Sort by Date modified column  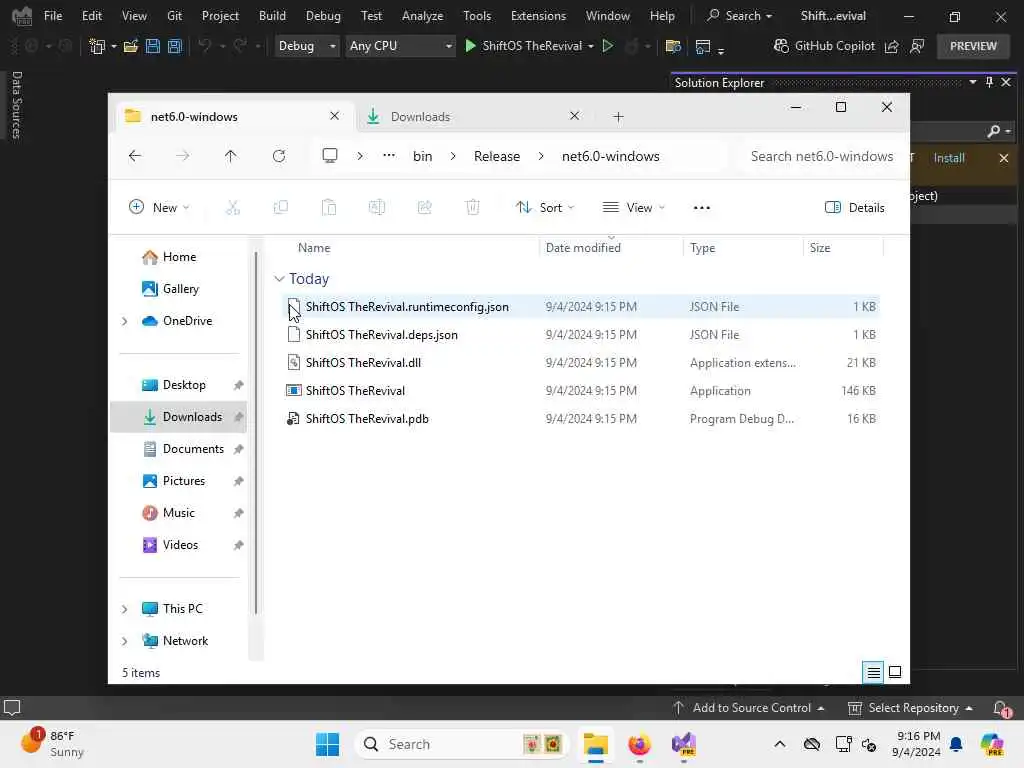coord(583,248)
